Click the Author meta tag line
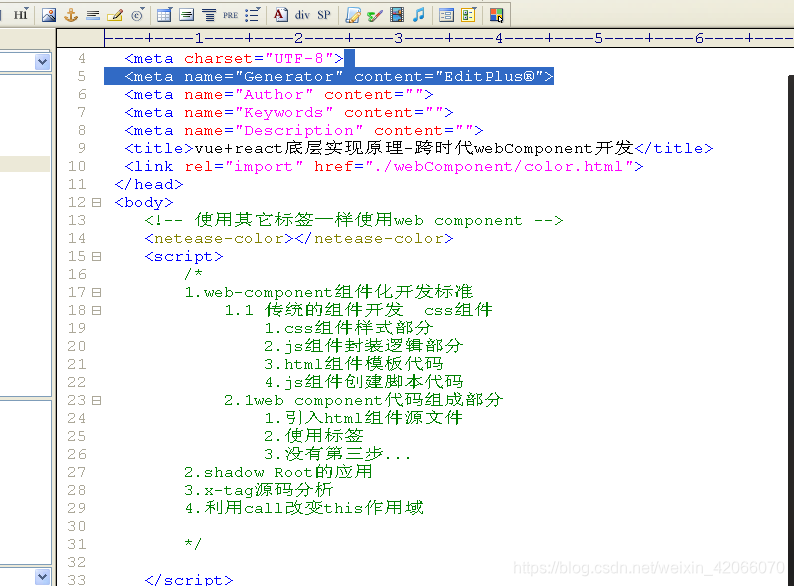 tap(279, 95)
